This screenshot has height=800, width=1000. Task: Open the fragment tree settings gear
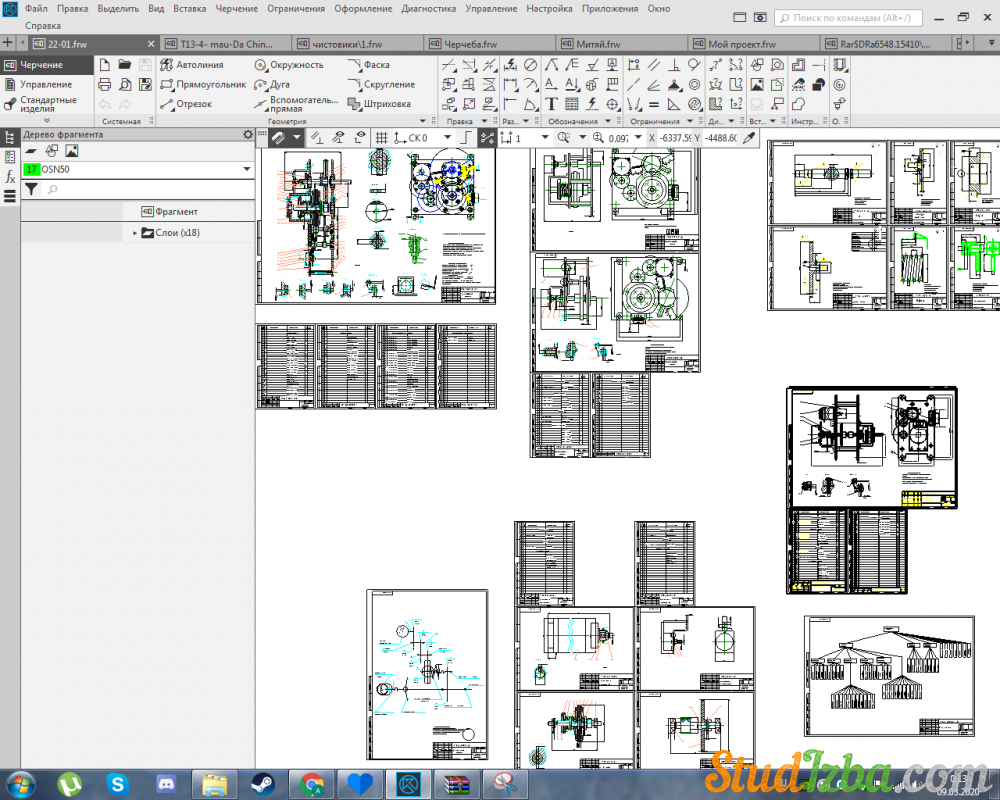coord(247,135)
